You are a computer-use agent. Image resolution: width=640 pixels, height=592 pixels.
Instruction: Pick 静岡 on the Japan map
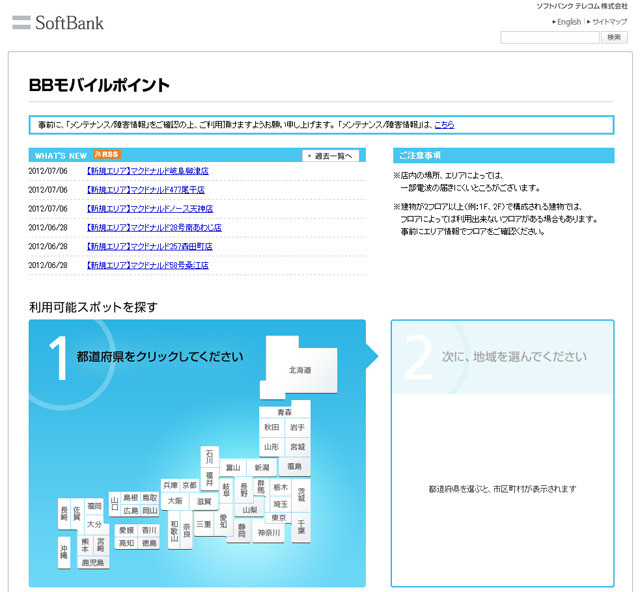coord(242,530)
